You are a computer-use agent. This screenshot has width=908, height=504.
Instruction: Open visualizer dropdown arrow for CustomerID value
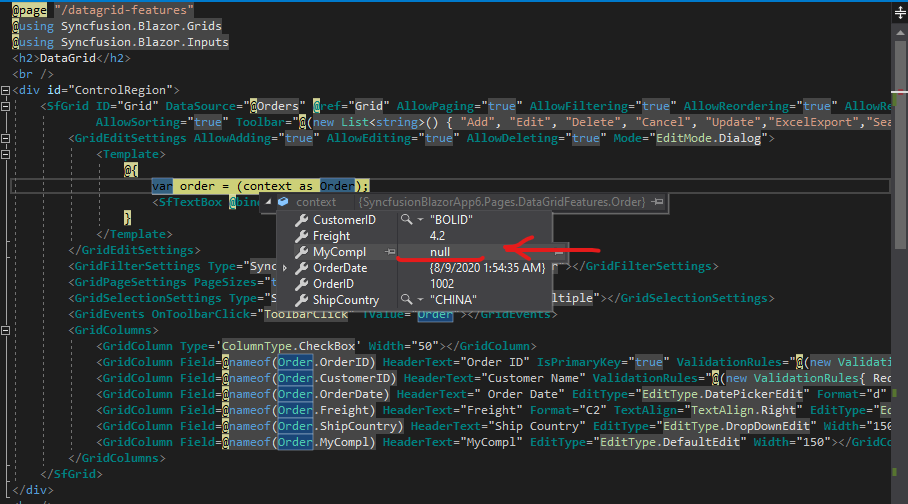click(419, 220)
